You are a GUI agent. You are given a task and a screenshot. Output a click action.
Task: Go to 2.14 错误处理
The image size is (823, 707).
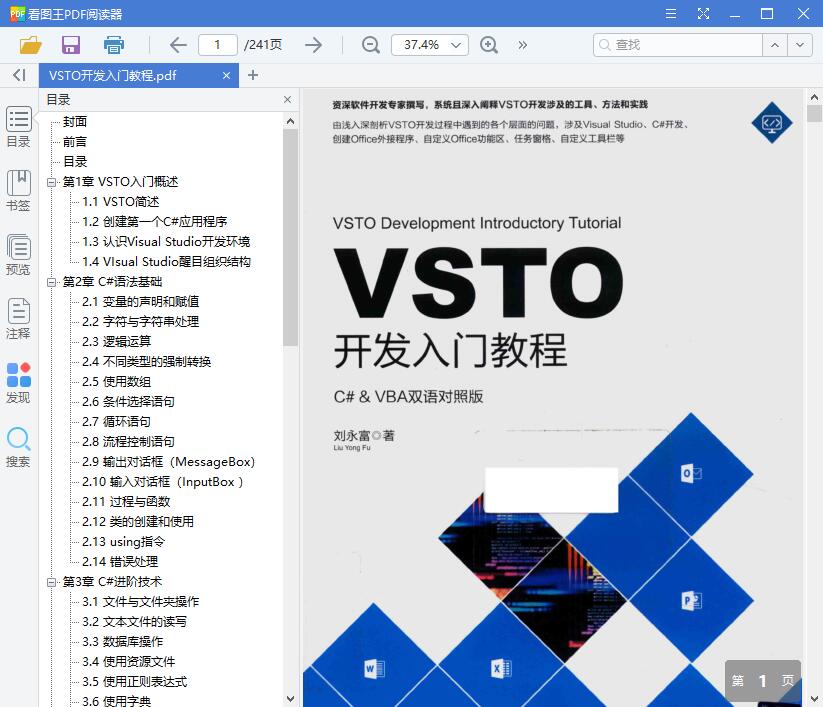[x=120, y=562]
